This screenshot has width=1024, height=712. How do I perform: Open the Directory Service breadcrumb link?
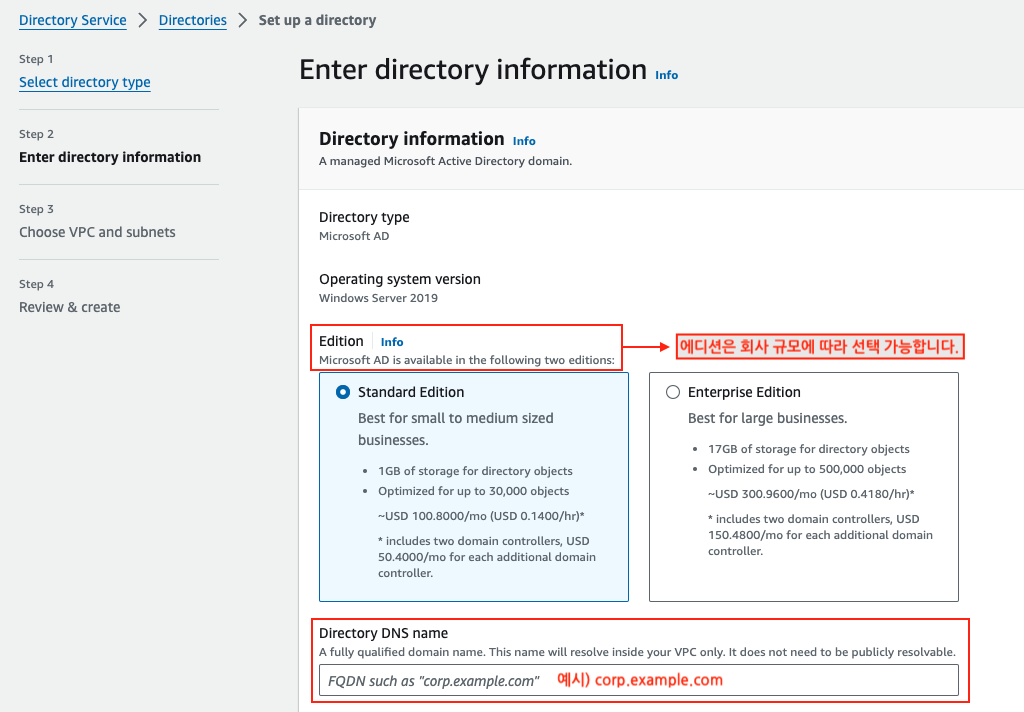(72, 20)
